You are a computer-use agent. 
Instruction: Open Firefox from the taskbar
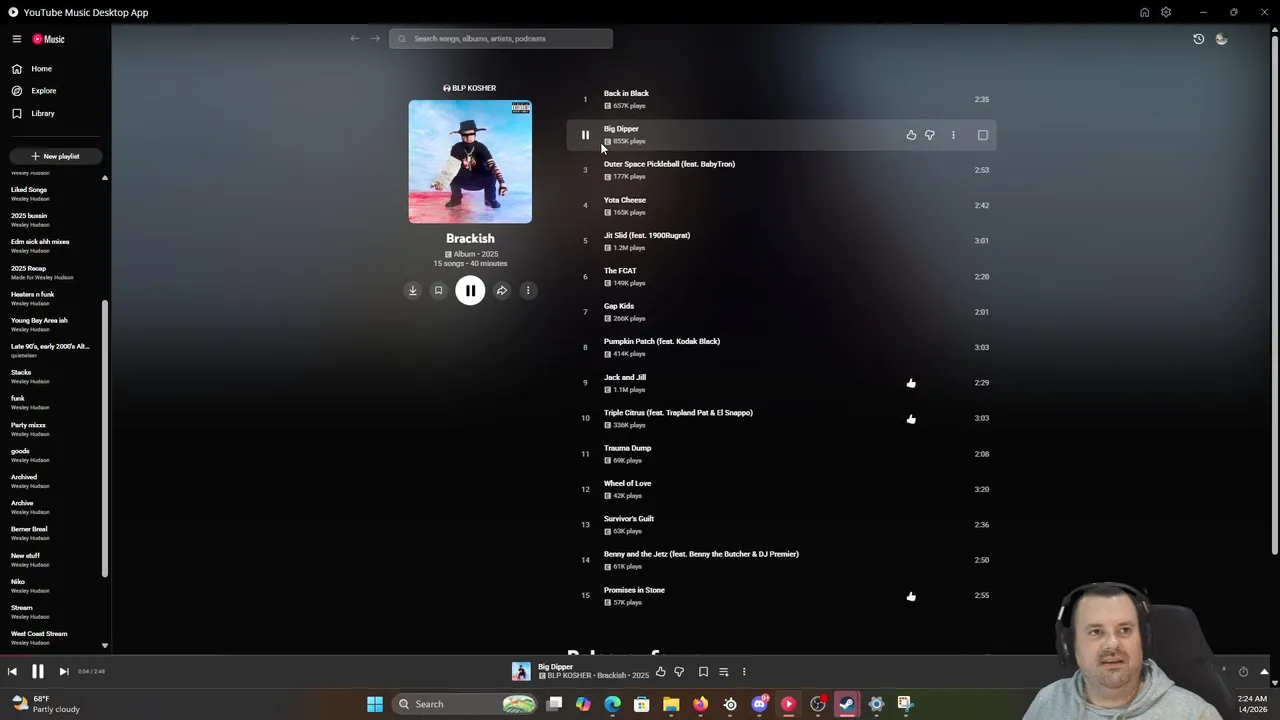pyautogui.click(x=700, y=704)
